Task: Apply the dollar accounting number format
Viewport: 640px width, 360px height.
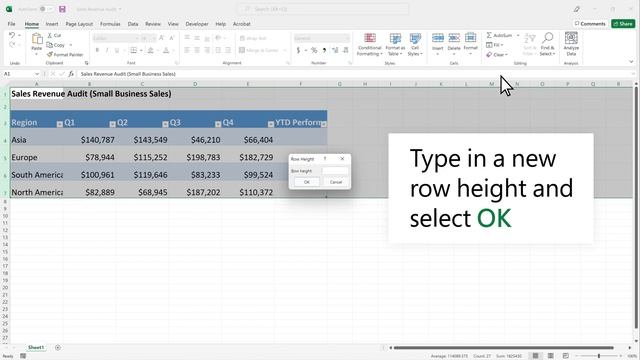Action: pos(298,50)
